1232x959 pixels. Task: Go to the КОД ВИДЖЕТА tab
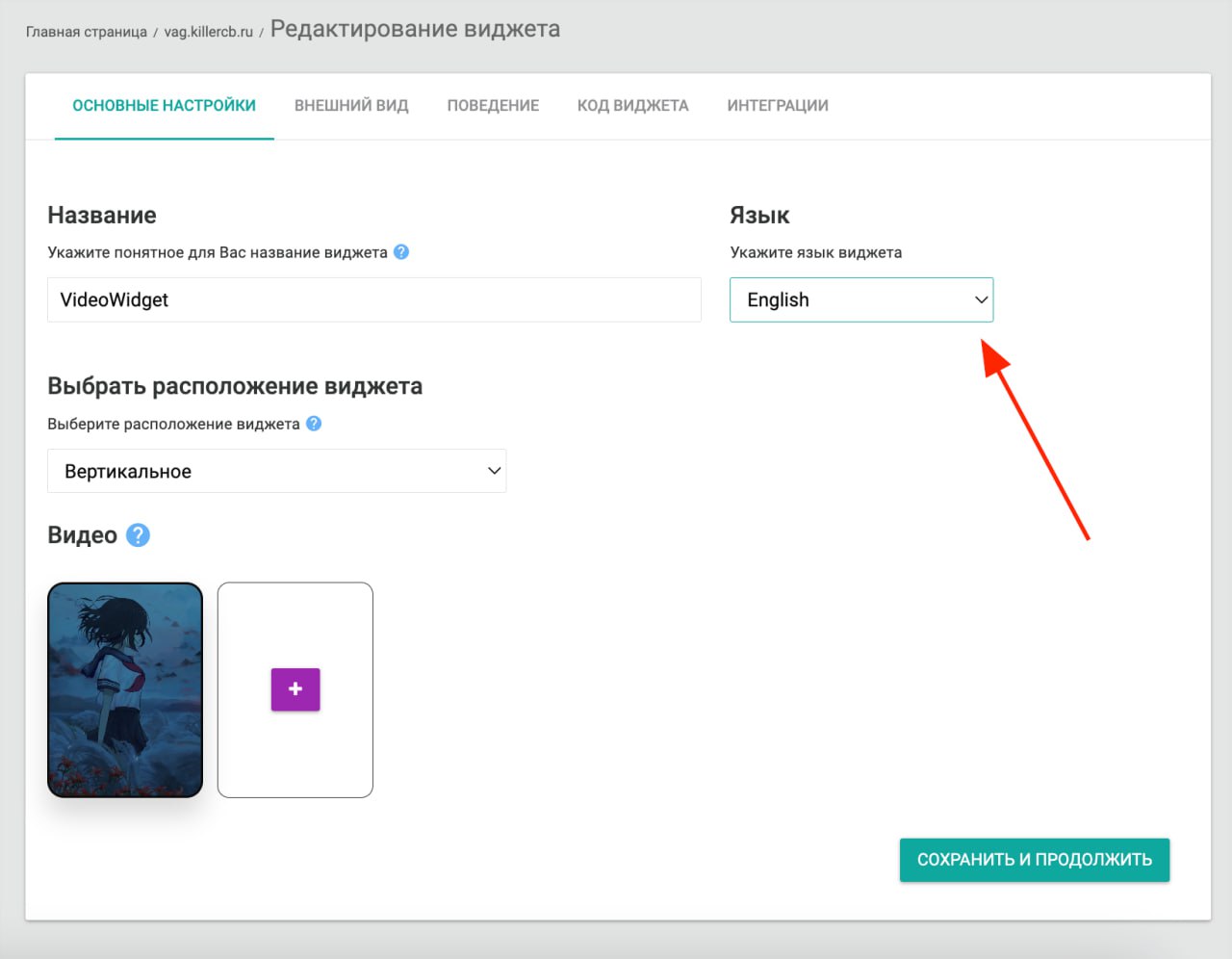(x=632, y=106)
